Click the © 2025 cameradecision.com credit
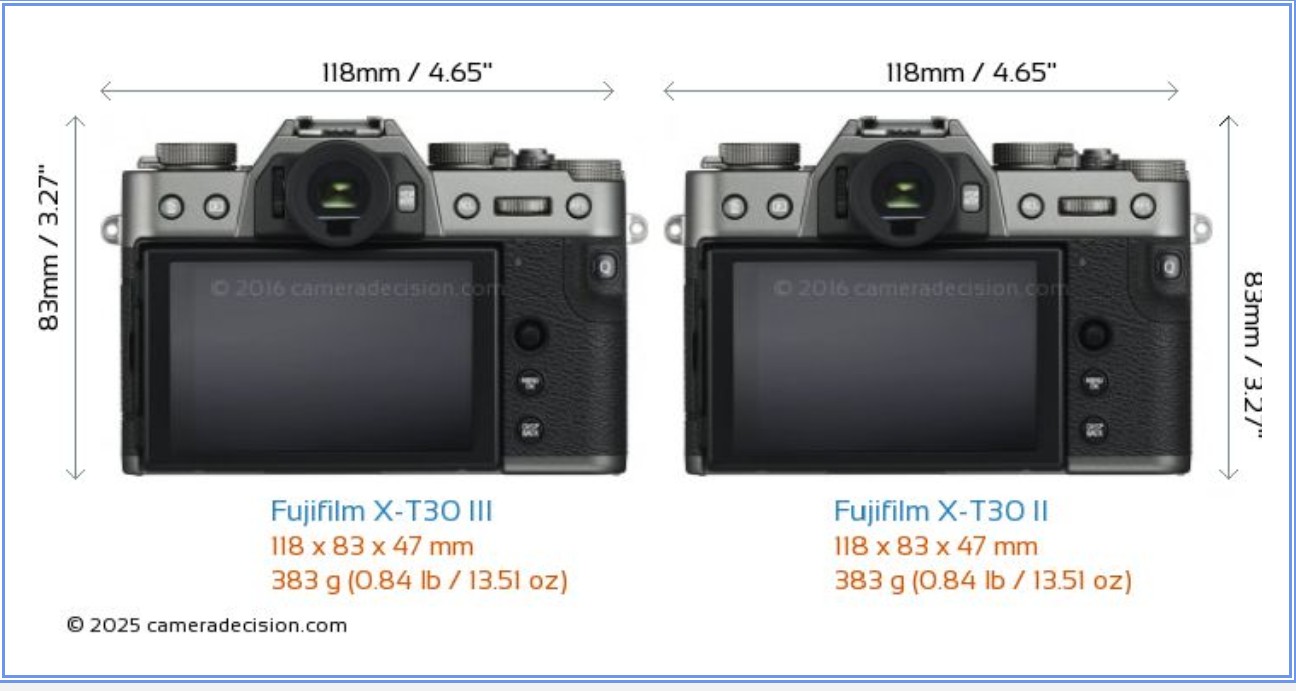Image resolution: width=1296 pixels, height=691 pixels. coord(207,625)
